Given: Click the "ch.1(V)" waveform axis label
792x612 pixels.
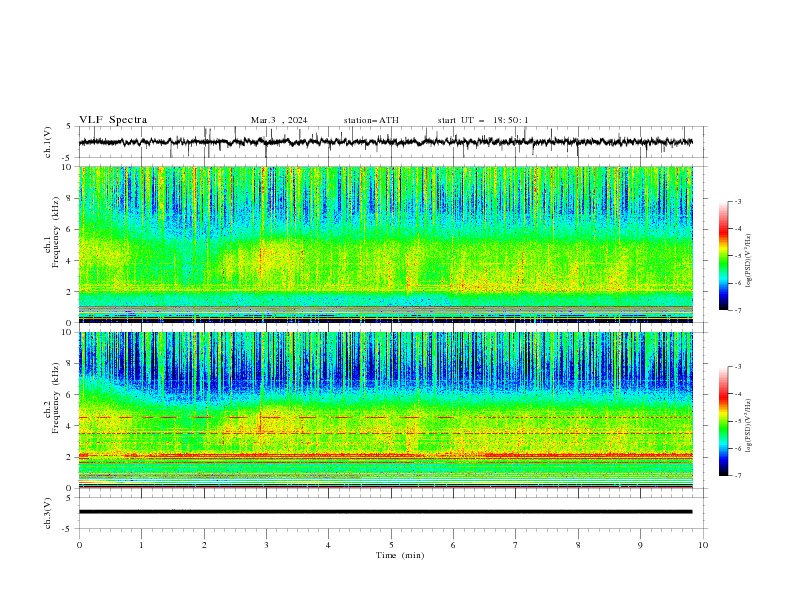Looking at the screenshot, I should click(48, 142).
